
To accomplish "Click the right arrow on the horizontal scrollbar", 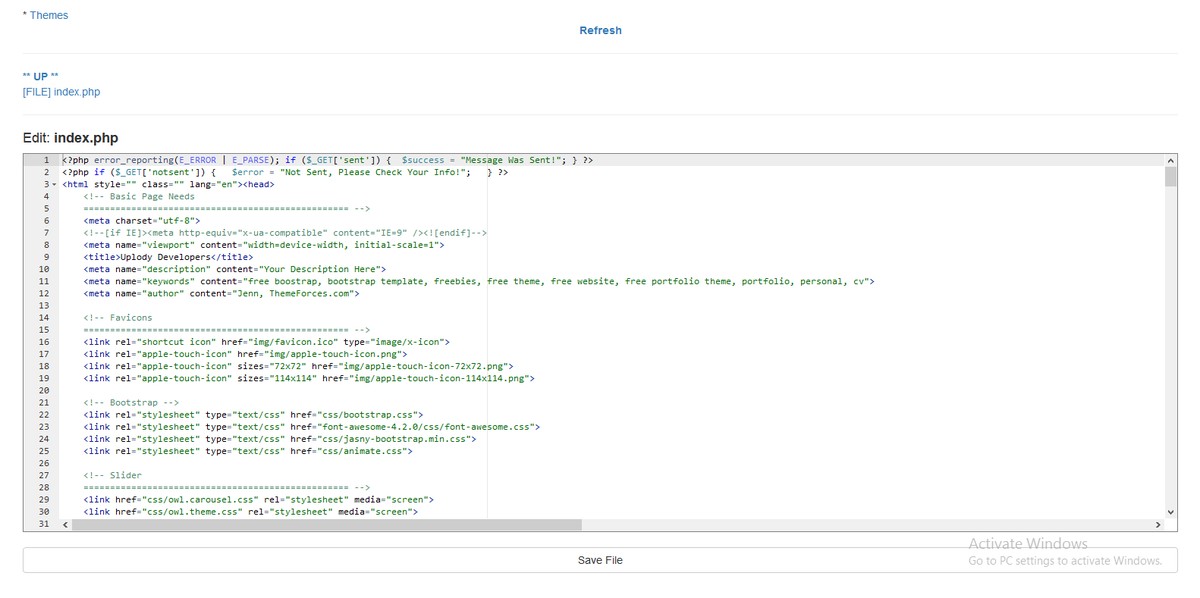I will click(x=1159, y=523).
